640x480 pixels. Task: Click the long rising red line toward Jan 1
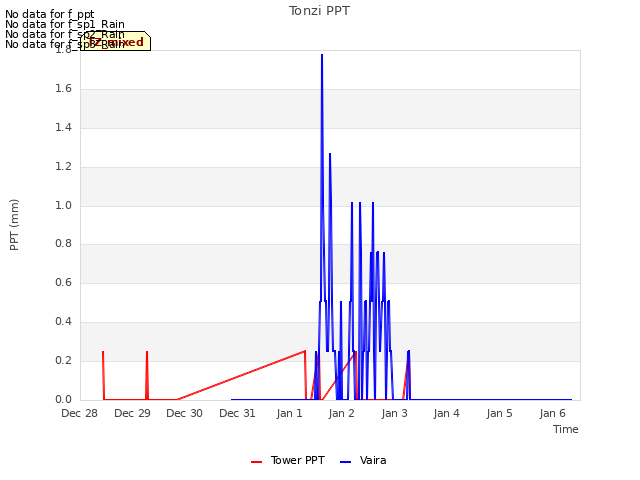tap(242, 375)
